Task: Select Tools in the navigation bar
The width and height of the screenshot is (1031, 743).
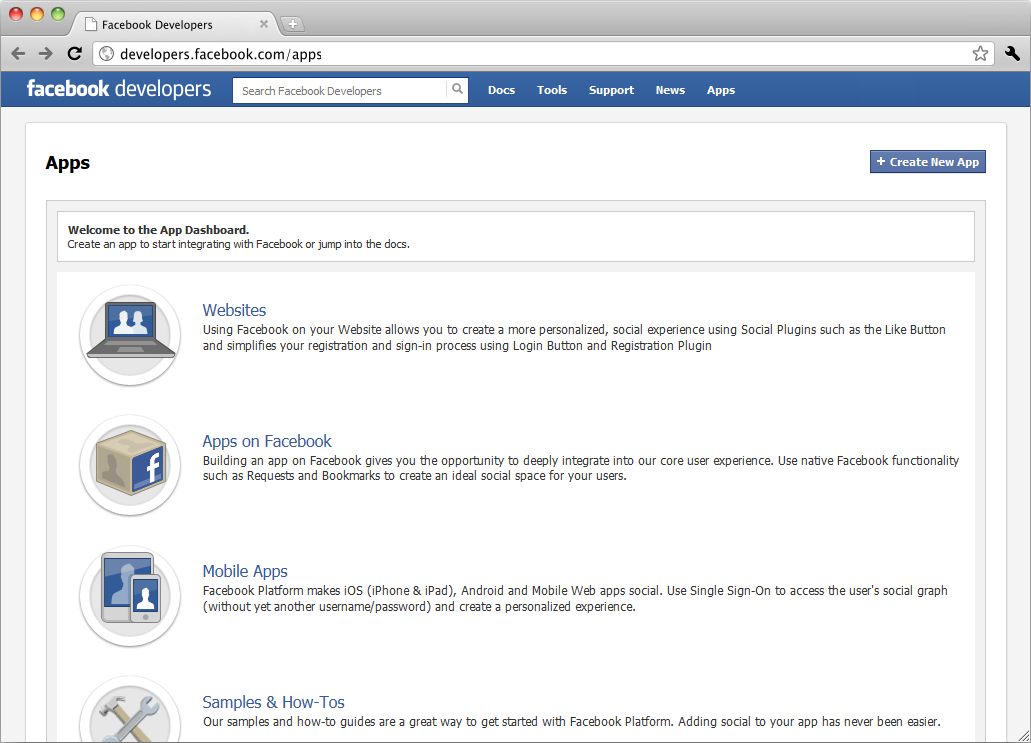Action: point(551,90)
